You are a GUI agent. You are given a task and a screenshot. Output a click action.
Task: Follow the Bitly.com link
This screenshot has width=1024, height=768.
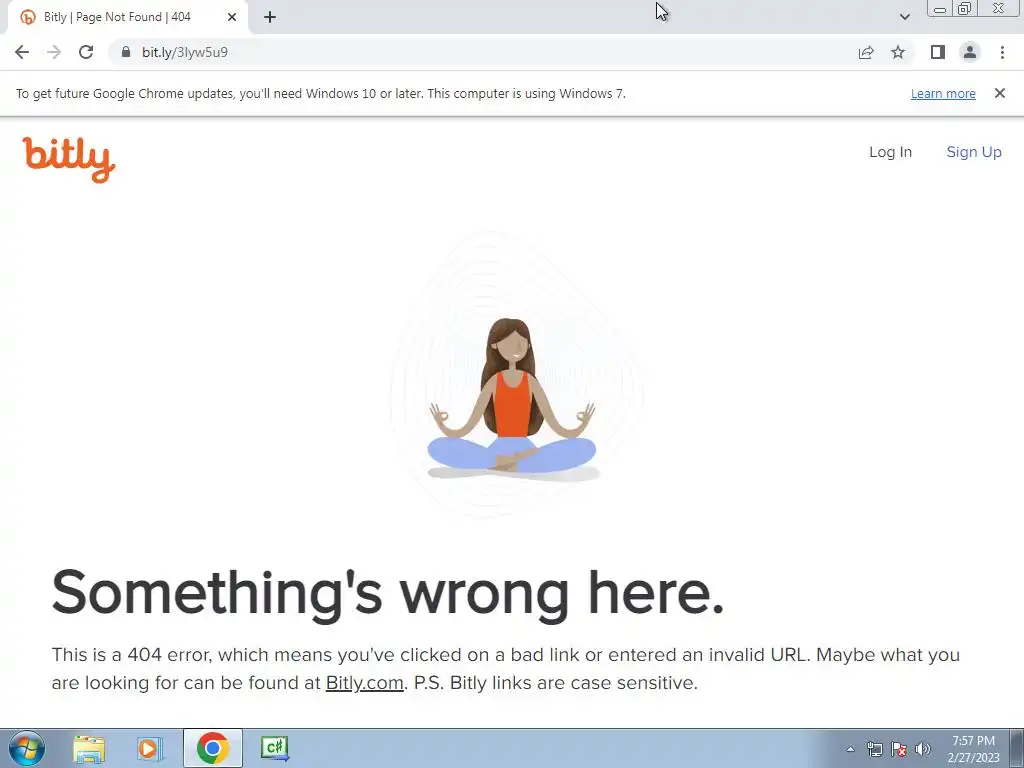pos(364,682)
